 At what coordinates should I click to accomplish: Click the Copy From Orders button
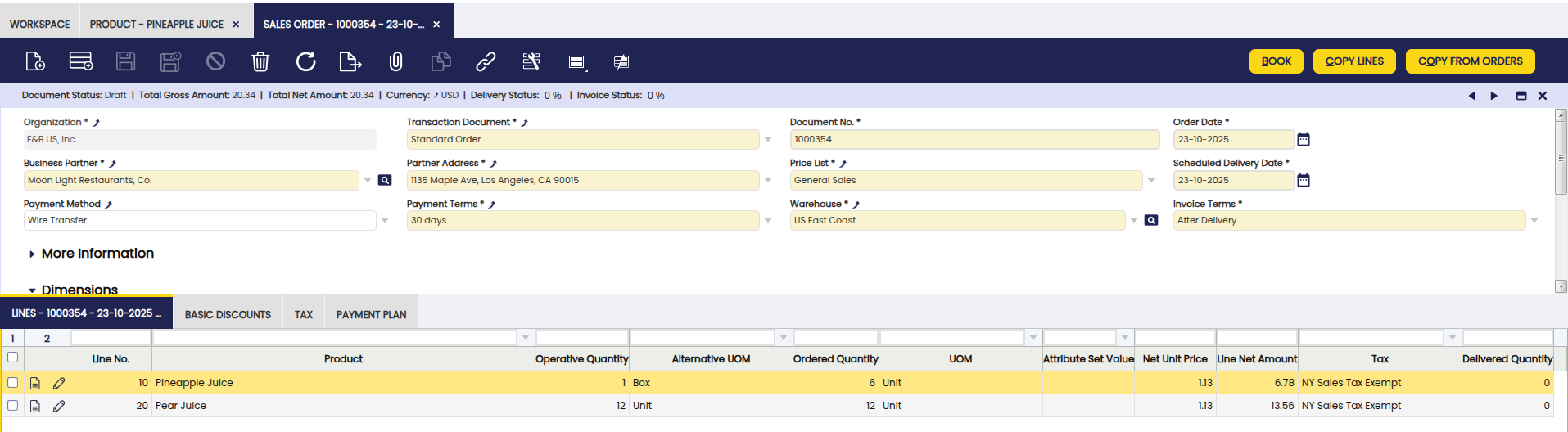[1470, 61]
